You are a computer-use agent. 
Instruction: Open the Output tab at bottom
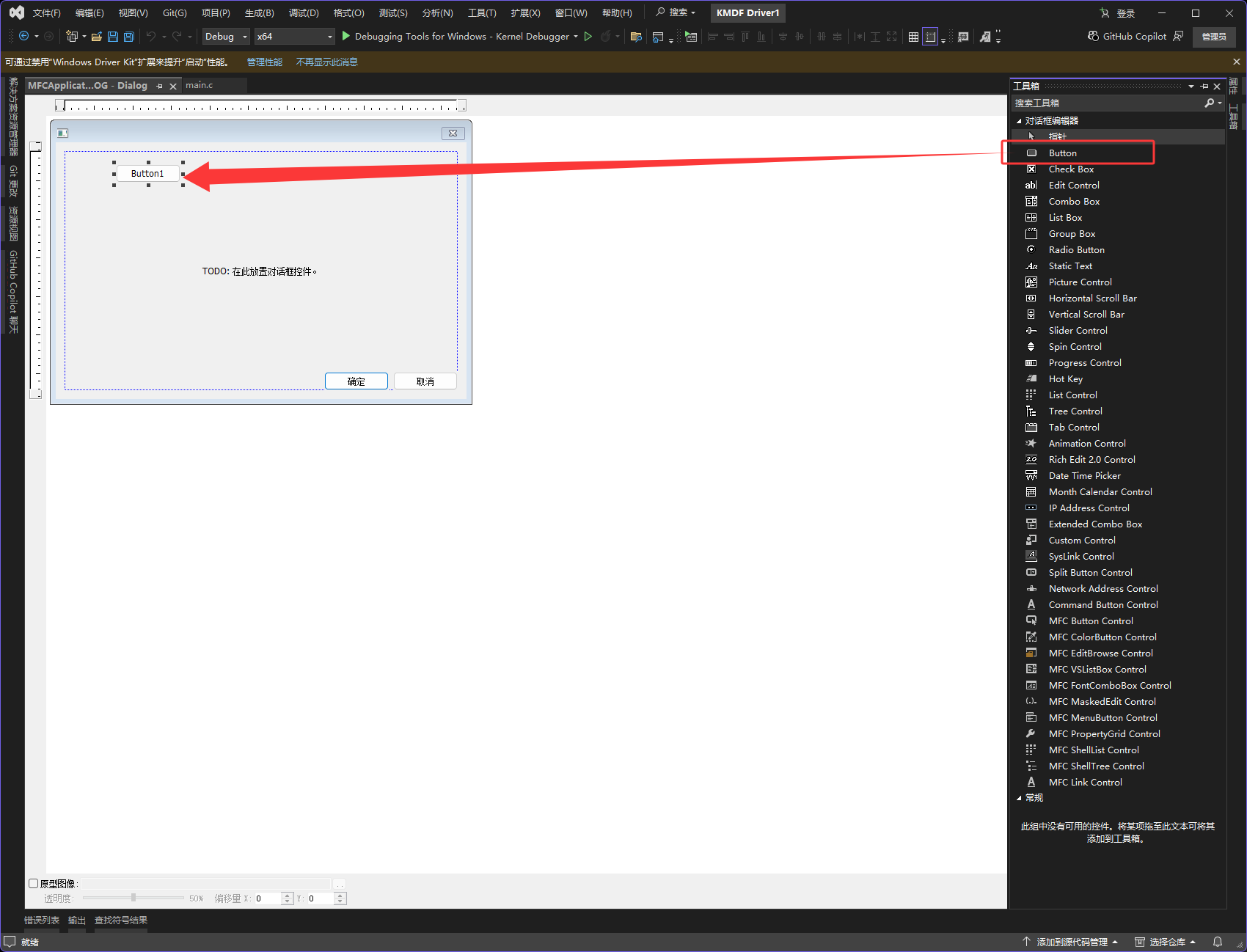tap(77, 920)
